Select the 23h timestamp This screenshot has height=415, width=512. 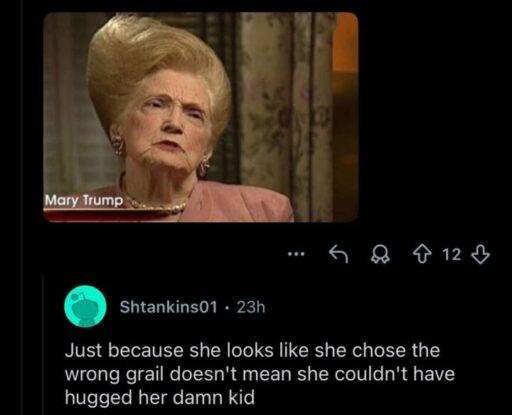click(x=251, y=307)
